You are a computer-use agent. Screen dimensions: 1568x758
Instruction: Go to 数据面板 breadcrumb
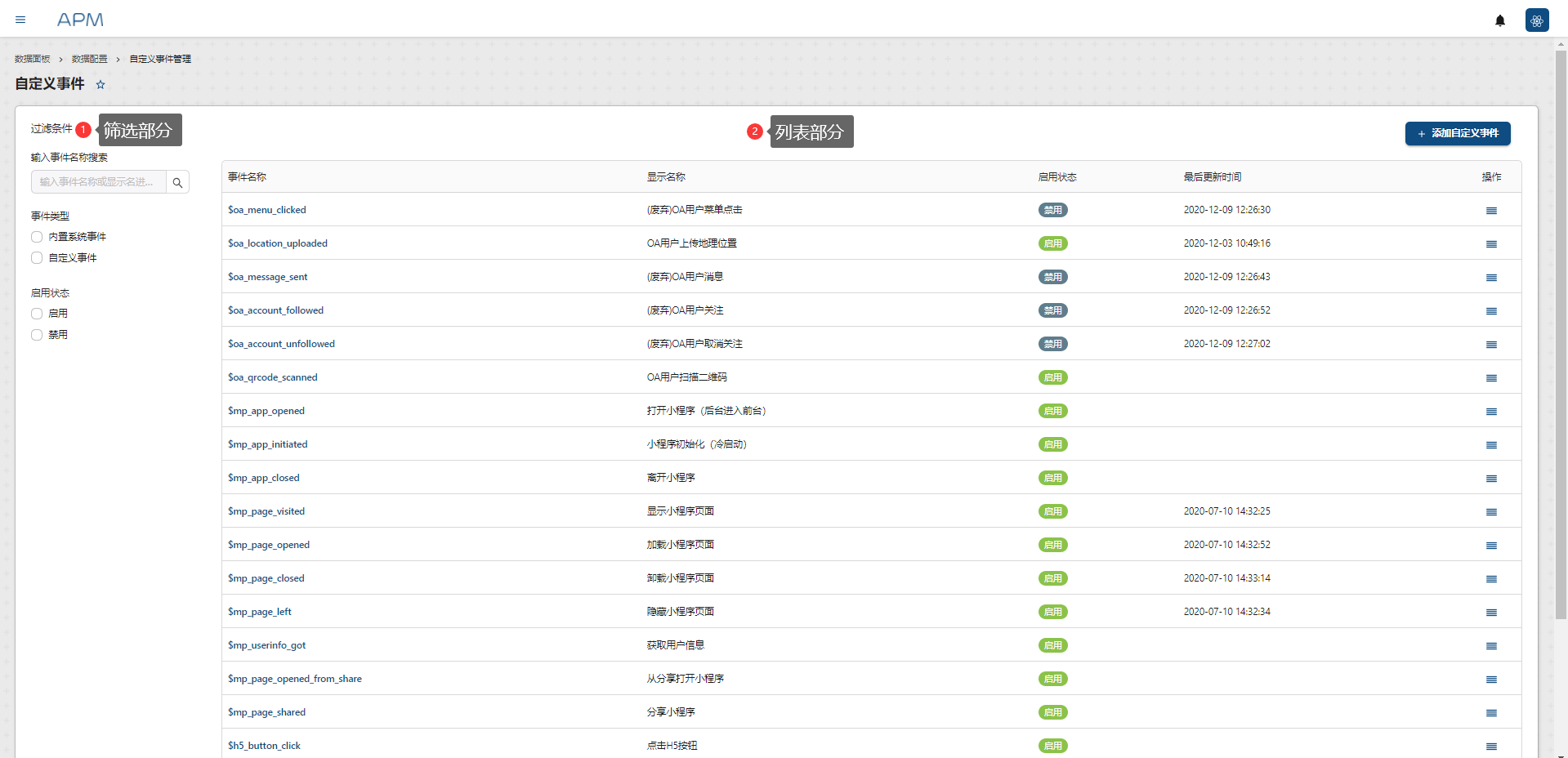point(33,59)
